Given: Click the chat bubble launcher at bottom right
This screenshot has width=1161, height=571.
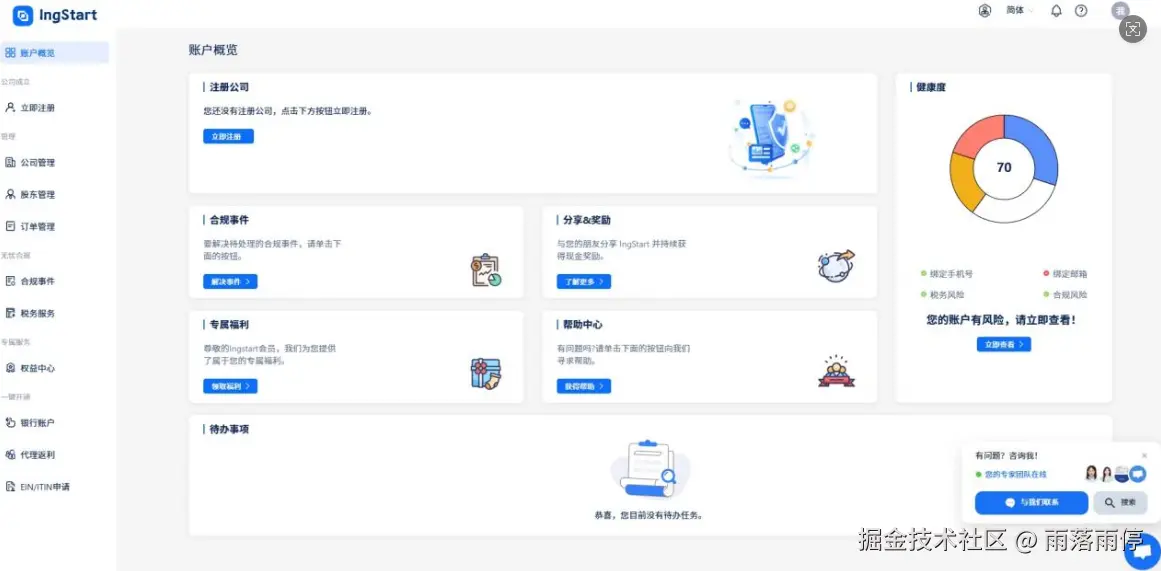Looking at the screenshot, I should 1142,552.
